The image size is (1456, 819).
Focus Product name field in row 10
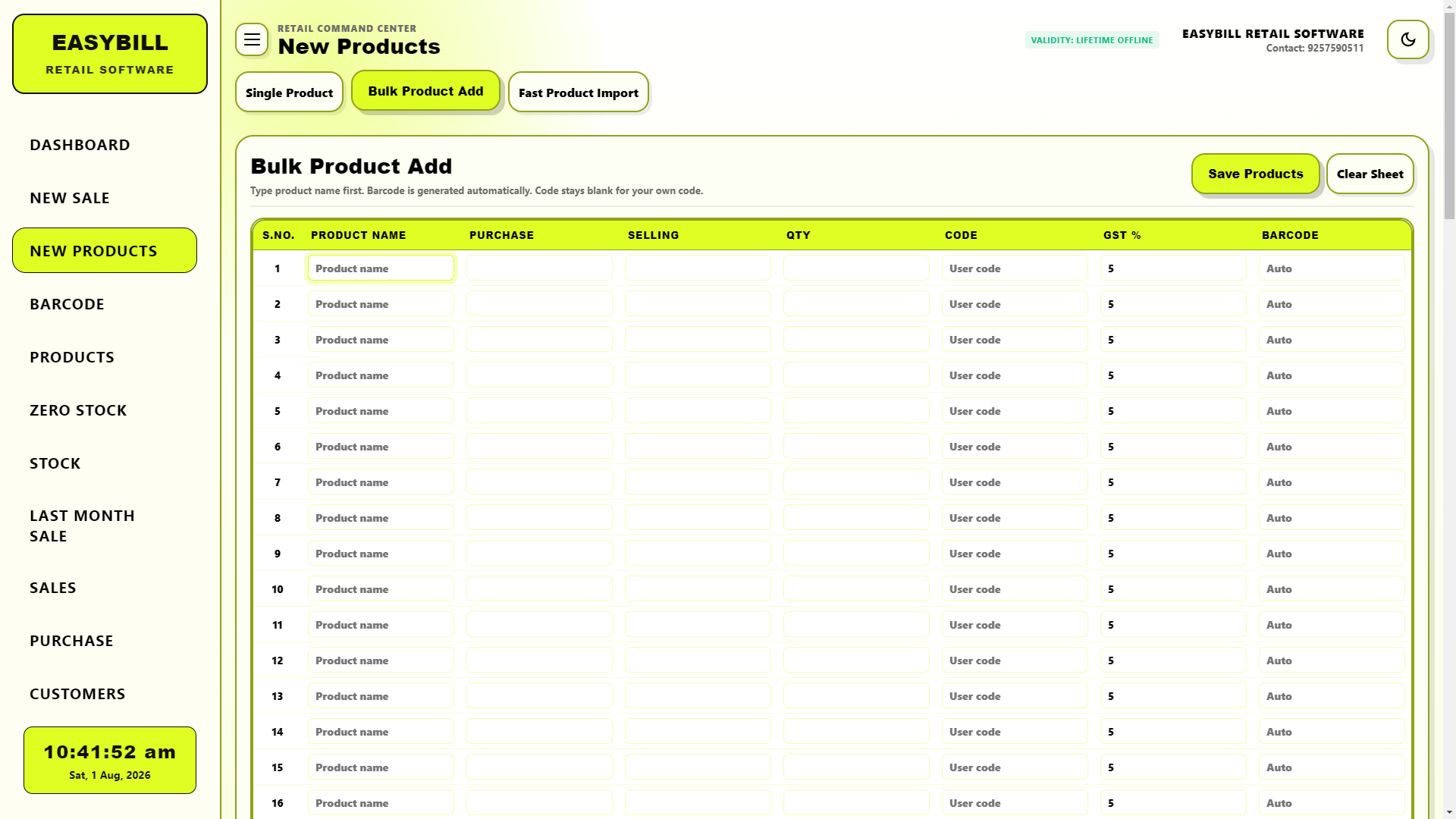[381, 589]
